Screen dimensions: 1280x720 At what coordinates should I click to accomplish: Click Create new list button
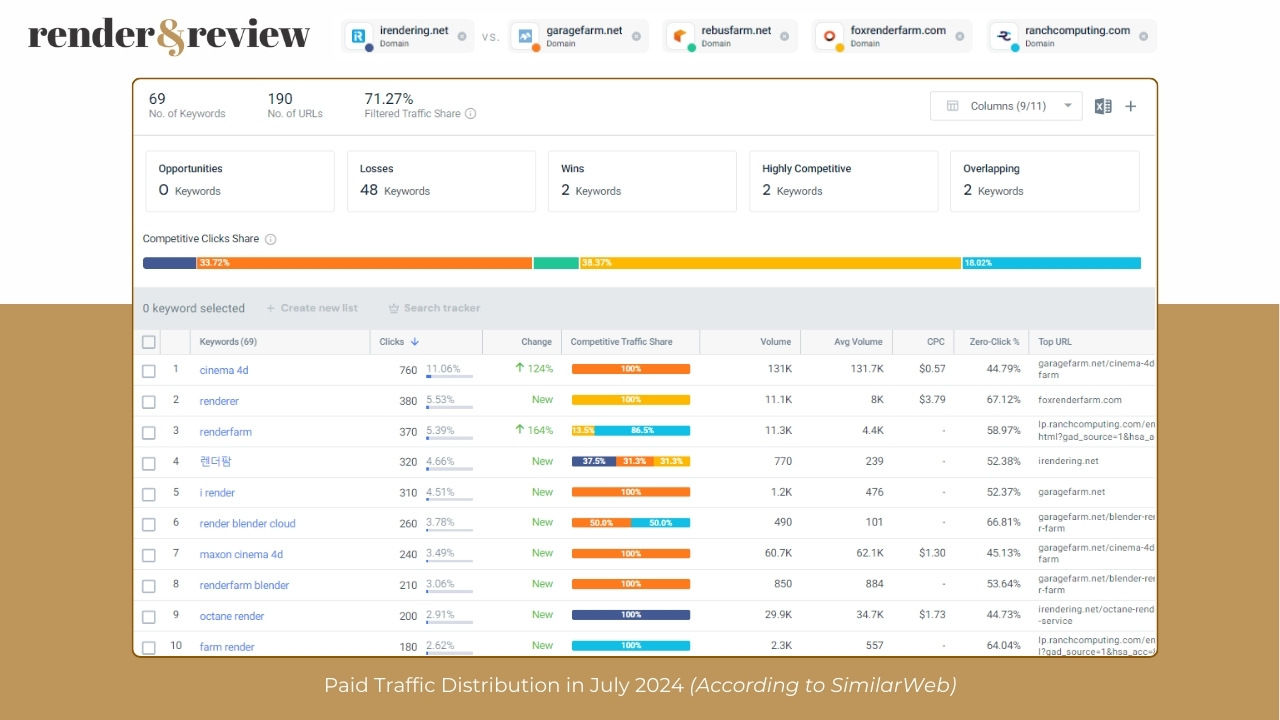pyautogui.click(x=312, y=308)
